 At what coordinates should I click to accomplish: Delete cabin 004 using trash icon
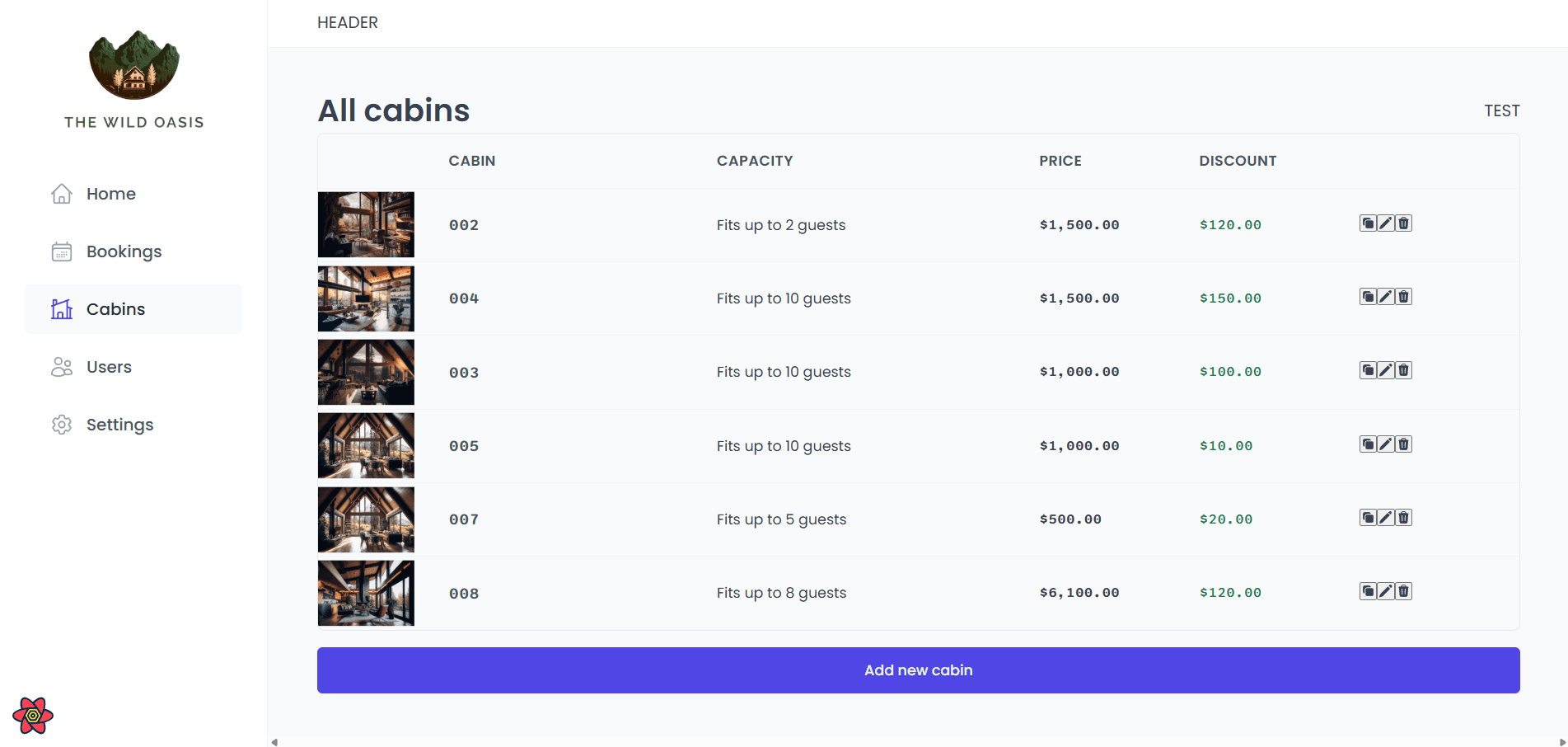tap(1404, 297)
